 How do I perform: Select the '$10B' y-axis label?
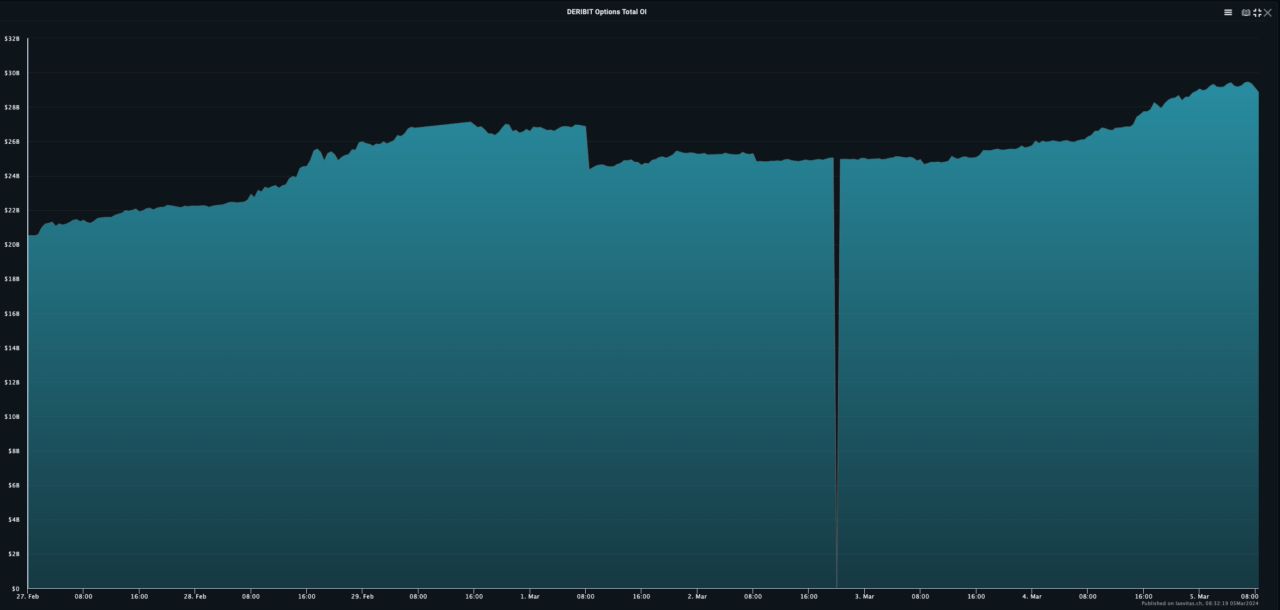pos(12,417)
